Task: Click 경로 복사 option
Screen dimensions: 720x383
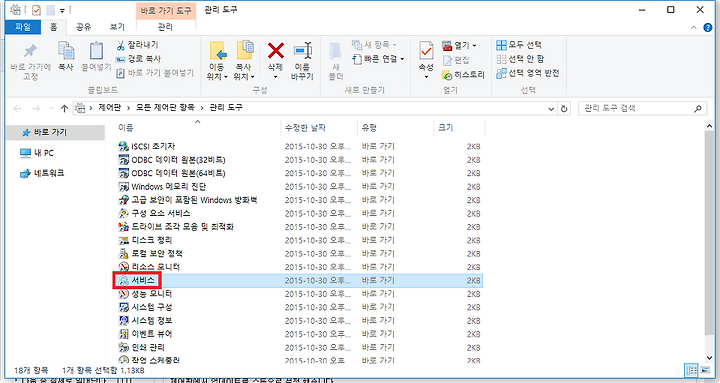Action: point(138,59)
